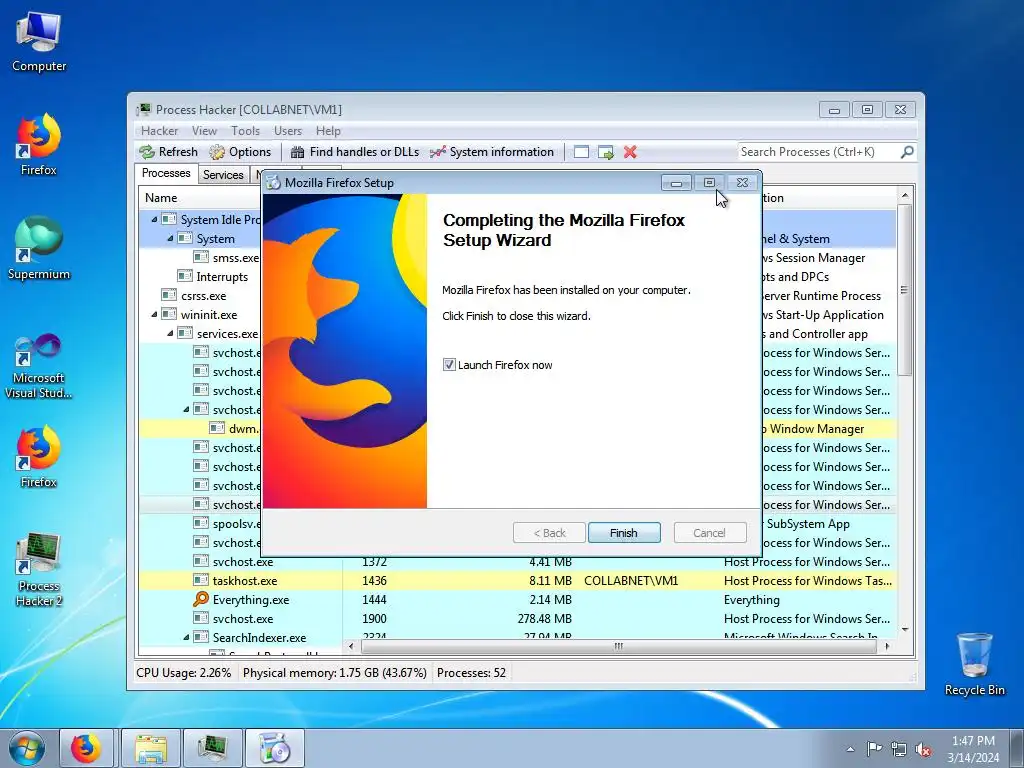
Task: Click the disabled Back button
Action: coord(549,533)
